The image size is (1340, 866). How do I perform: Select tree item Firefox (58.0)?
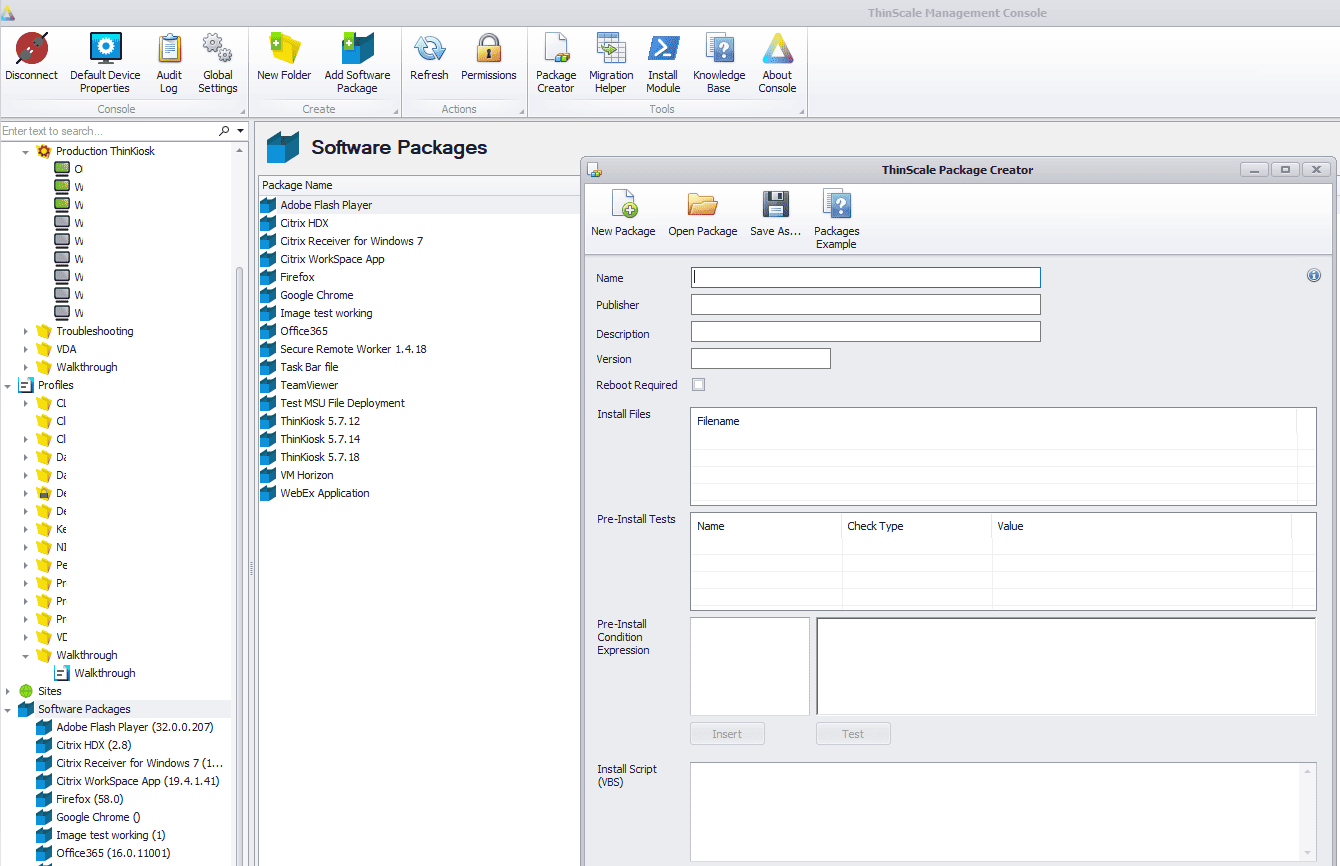tap(90, 799)
